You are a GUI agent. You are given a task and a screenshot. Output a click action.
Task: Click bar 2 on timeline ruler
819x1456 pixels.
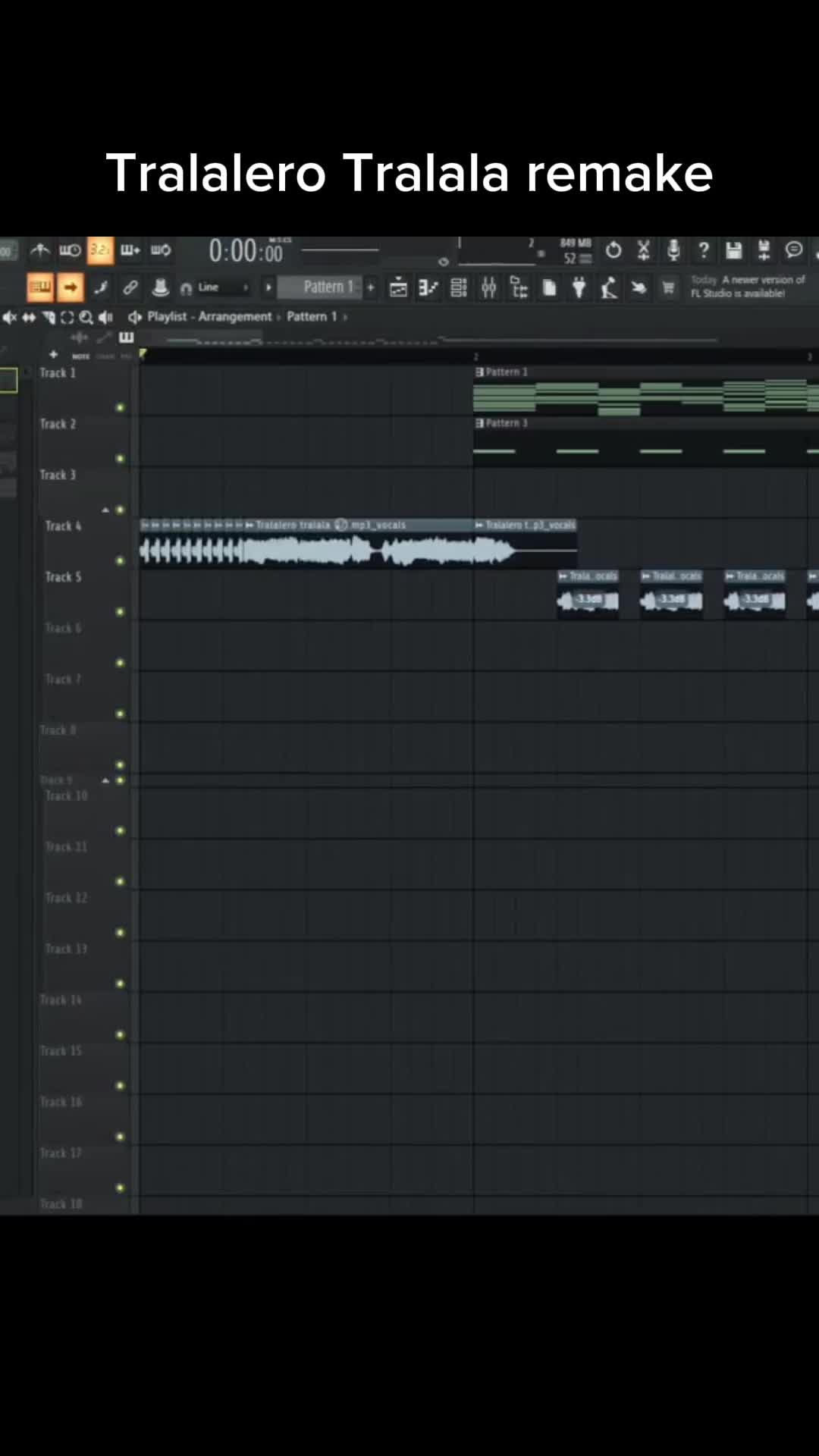point(475,356)
